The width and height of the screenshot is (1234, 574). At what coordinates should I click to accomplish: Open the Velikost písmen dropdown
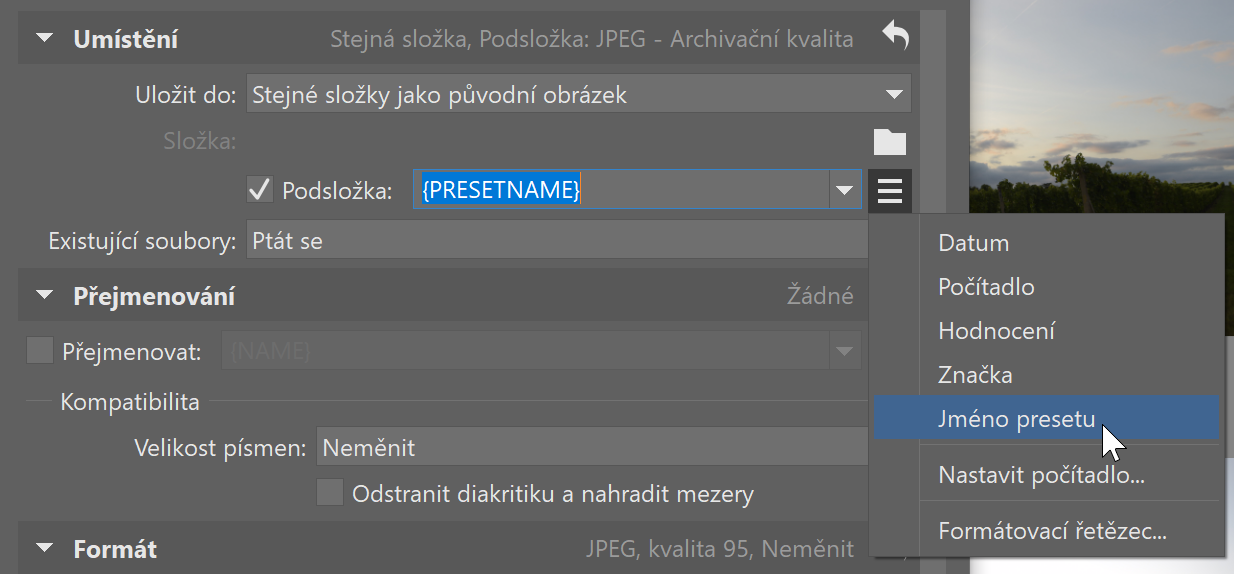coord(592,447)
